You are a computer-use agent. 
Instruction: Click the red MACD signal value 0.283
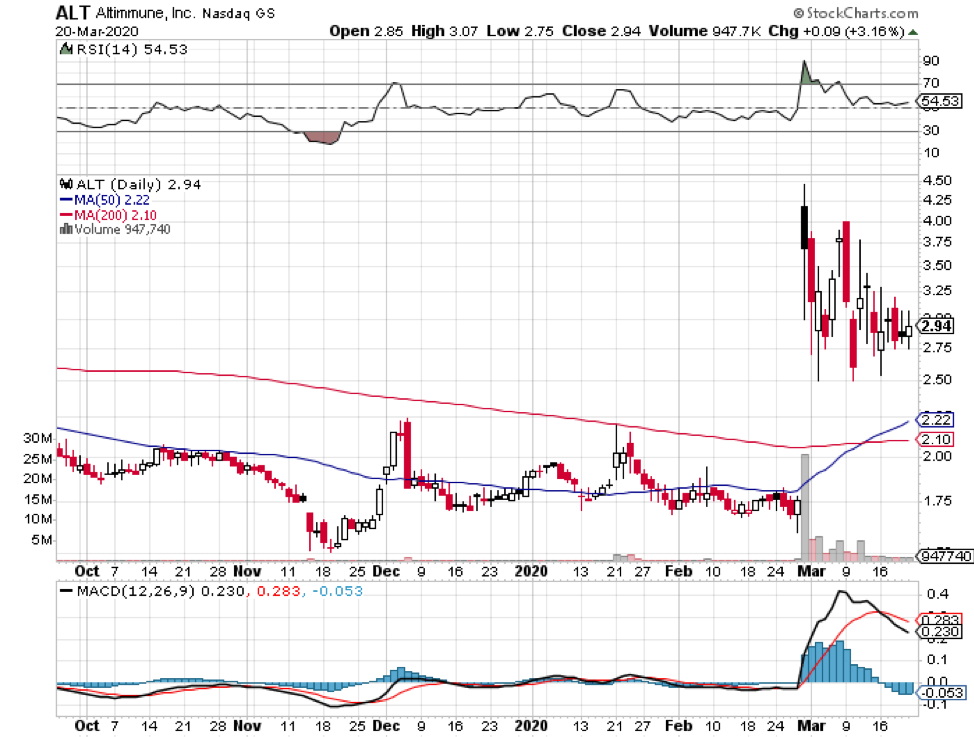tap(278, 591)
